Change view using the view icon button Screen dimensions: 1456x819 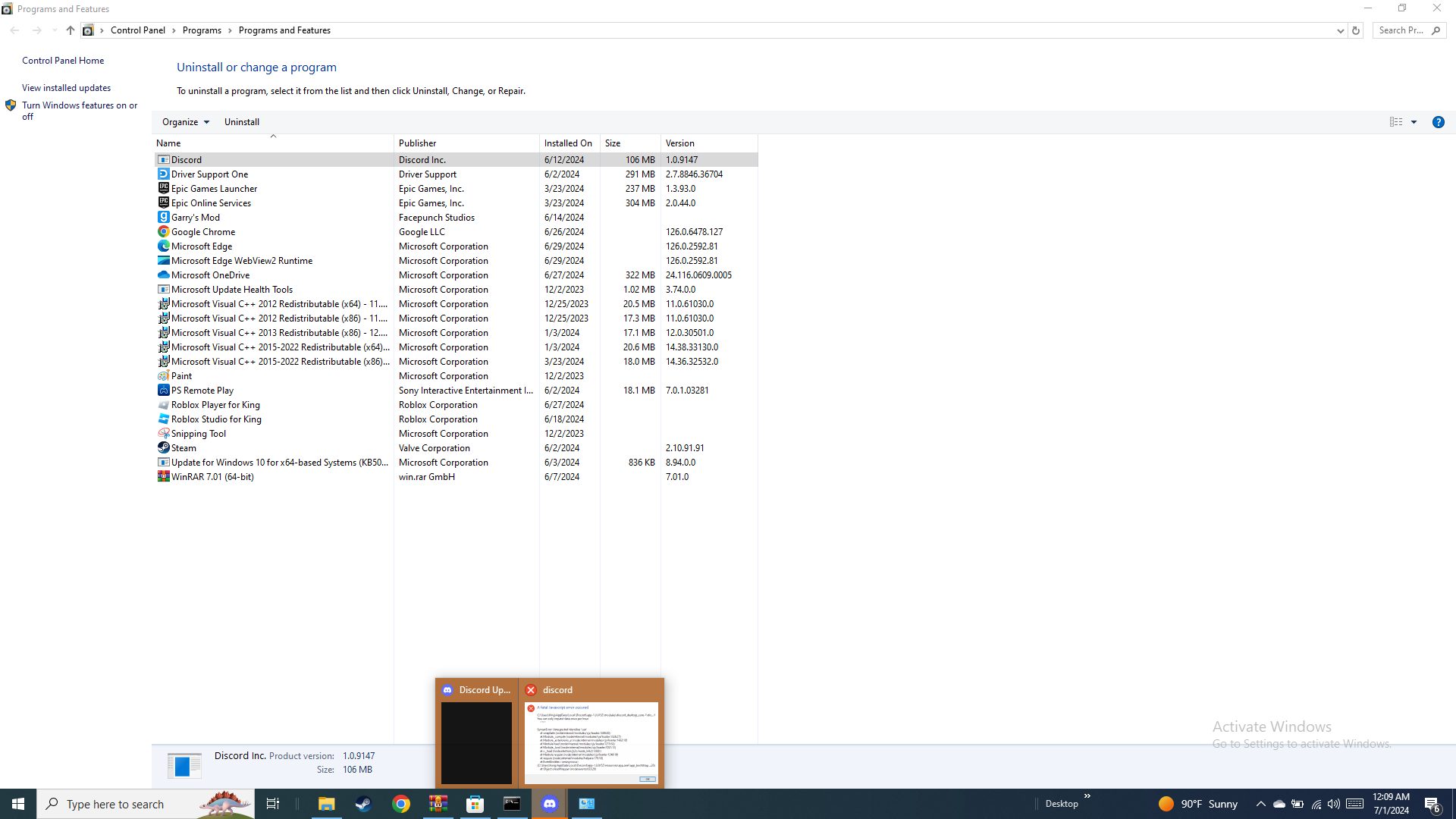tap(1395, 122)
